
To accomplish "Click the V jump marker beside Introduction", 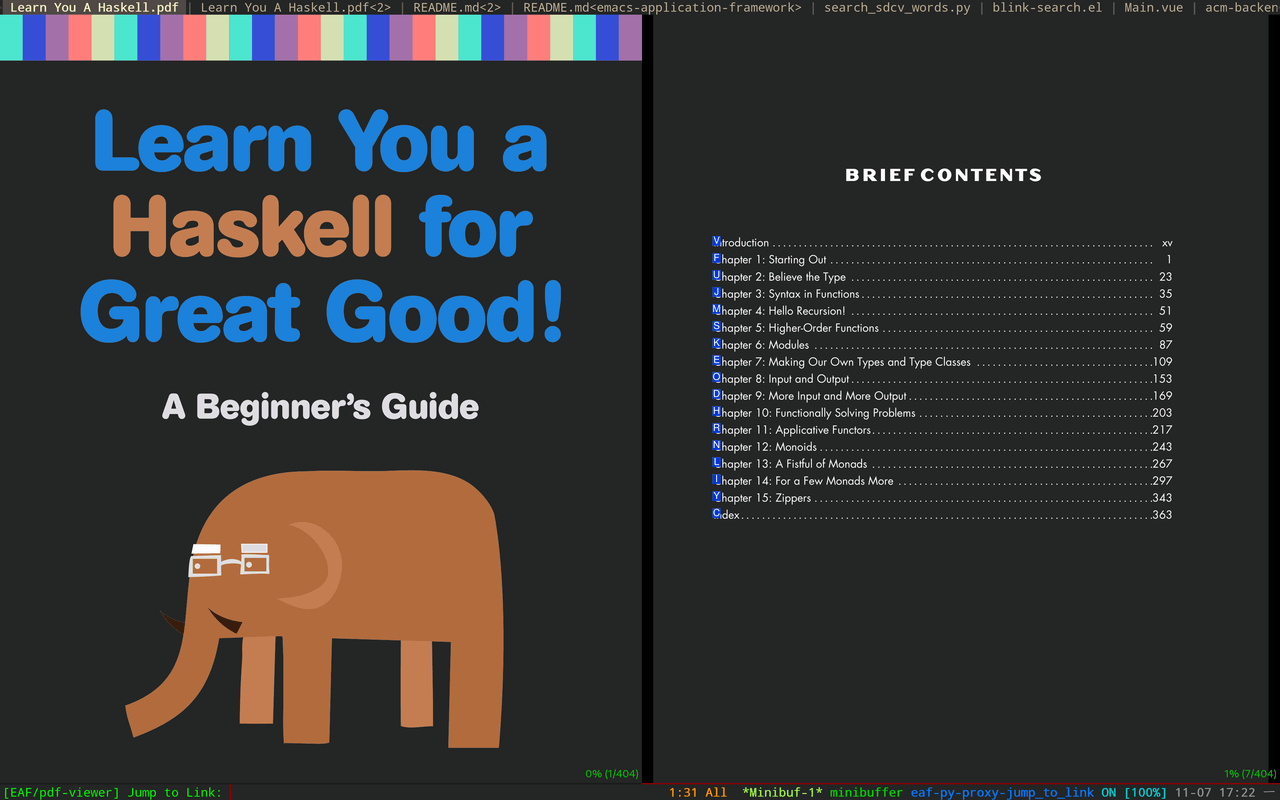I will coord(716,241).
